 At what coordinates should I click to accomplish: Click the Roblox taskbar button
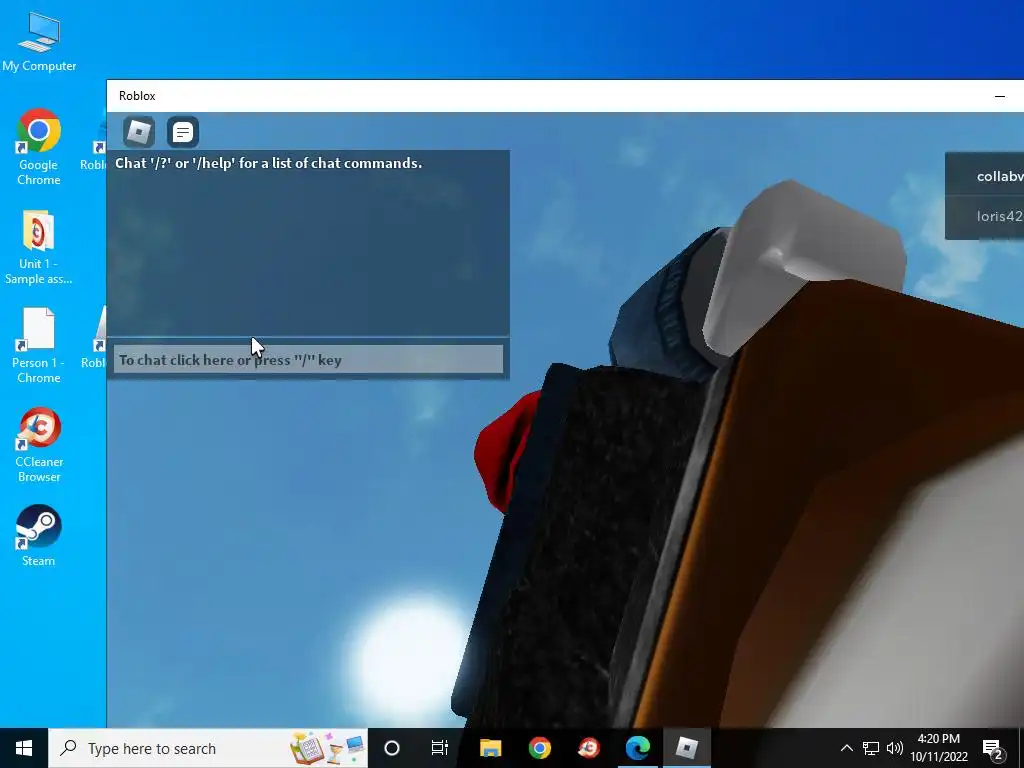click(x=686, y=748)
